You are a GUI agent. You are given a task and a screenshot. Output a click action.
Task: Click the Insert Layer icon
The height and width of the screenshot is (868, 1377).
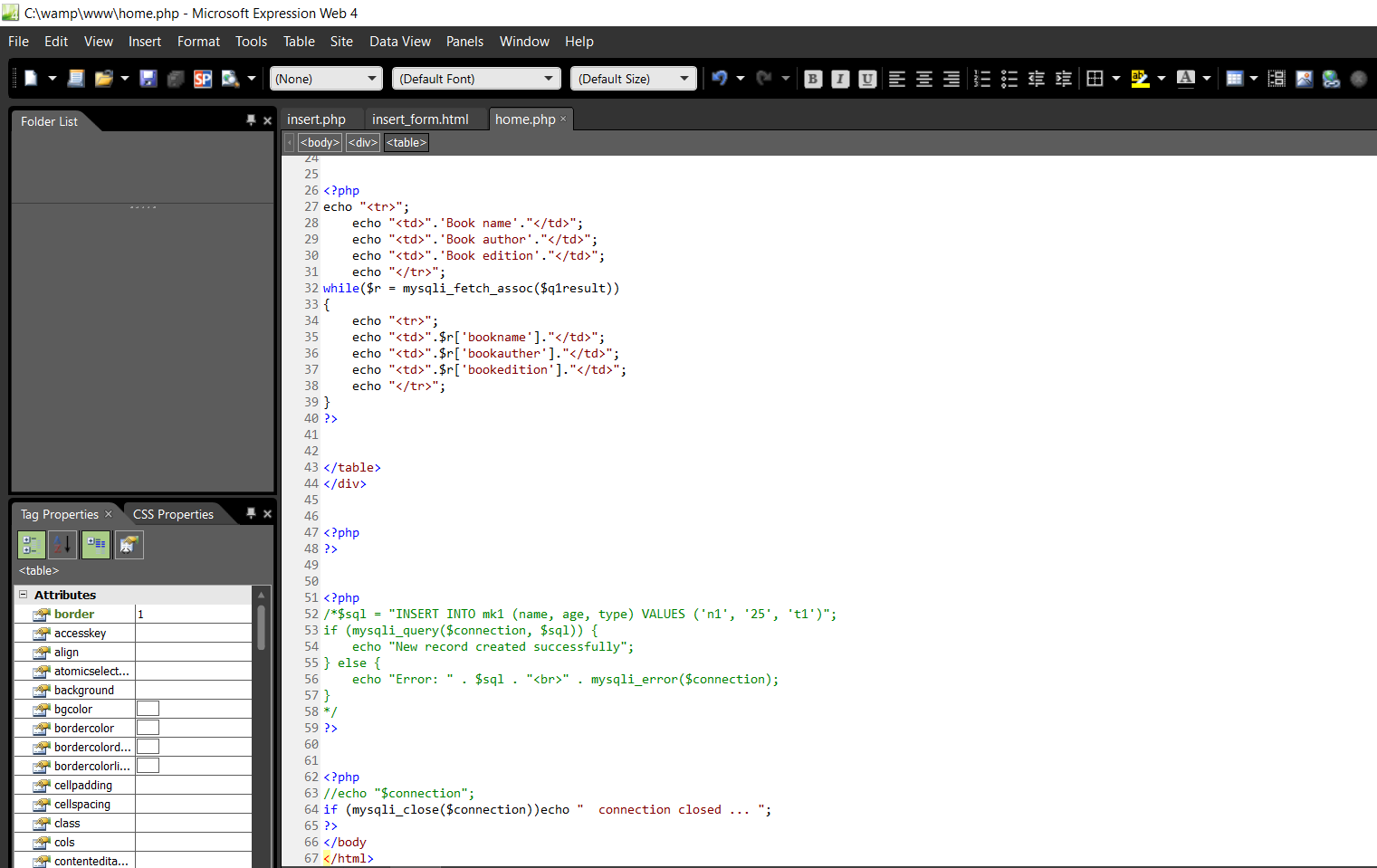[x=1277, y=79]
